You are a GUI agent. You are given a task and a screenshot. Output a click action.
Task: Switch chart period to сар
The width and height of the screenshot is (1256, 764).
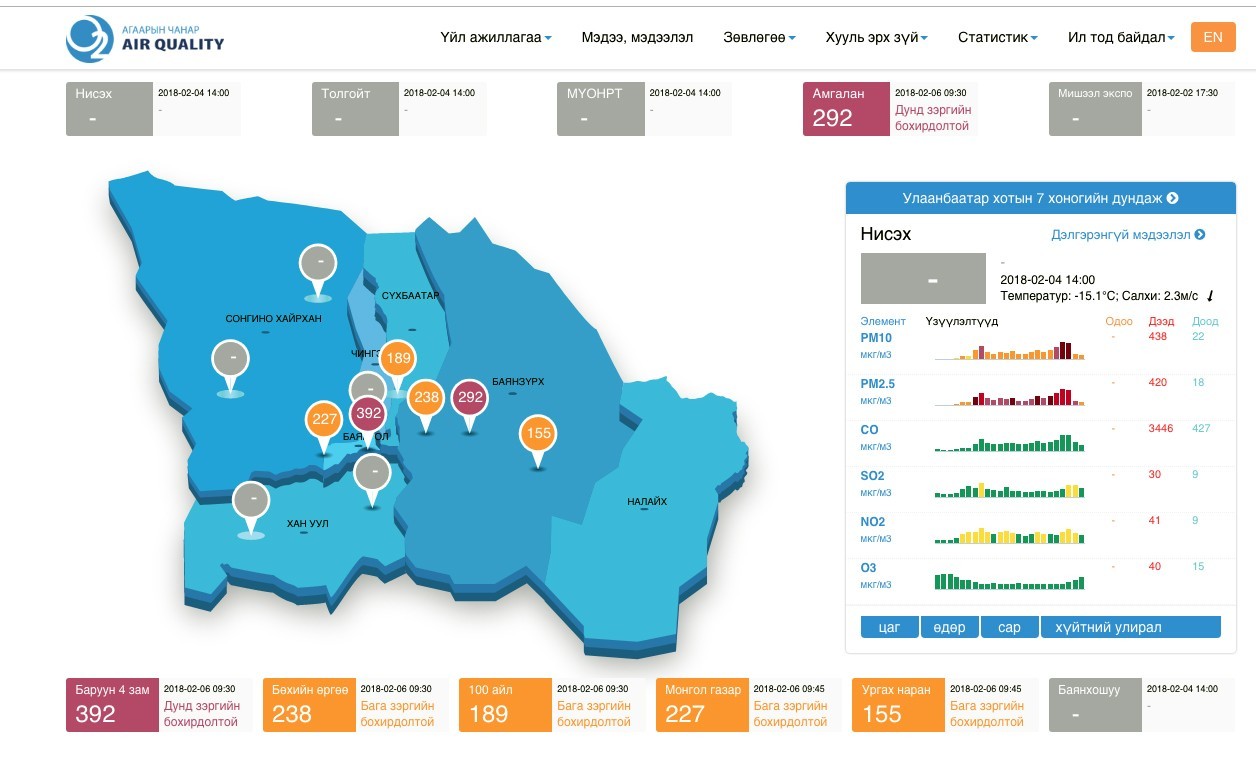pos(1009,627)
